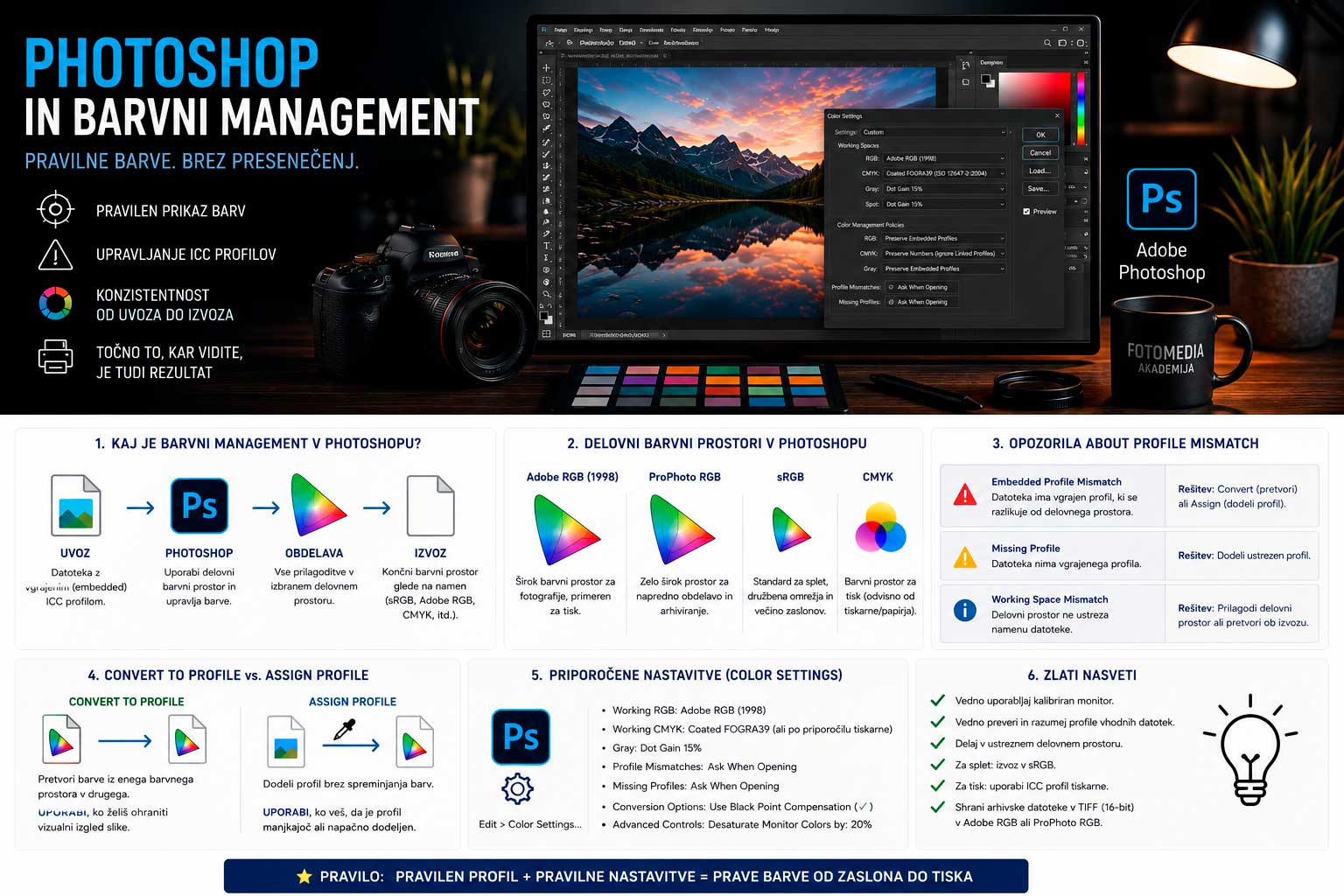1344x896 pixels.
Task: Click the Save... button in Color Settings
Action: 1040,188
